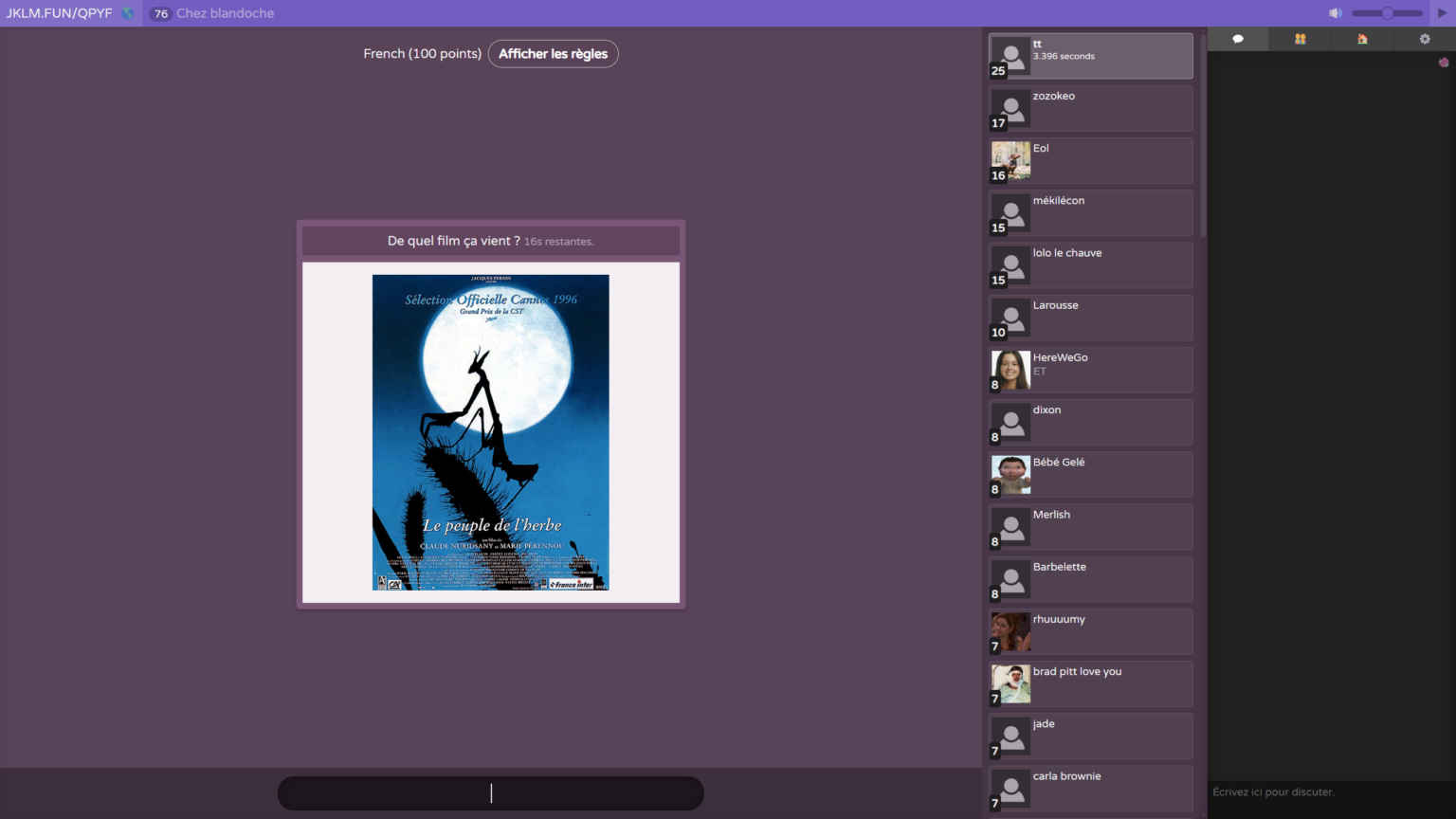Mute sound with the speaker icon
The height and width of the screenshot is (819, 1456).
(x=1335, y=13)
